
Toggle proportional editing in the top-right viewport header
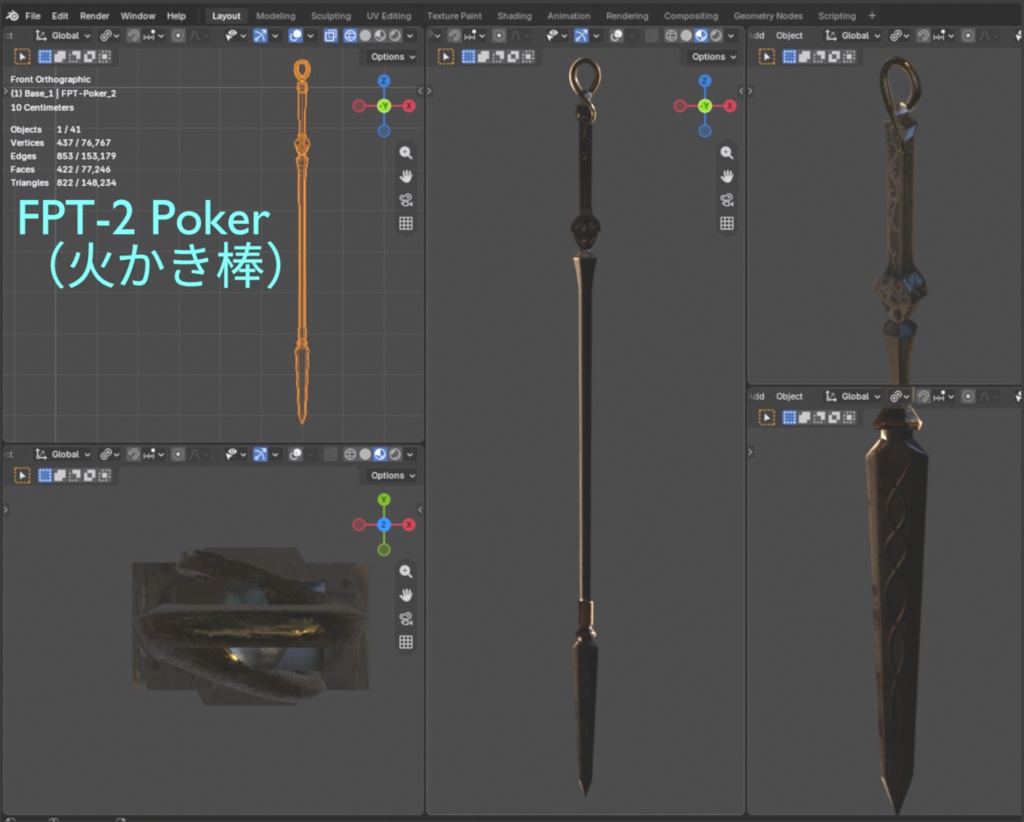point(968,36)
